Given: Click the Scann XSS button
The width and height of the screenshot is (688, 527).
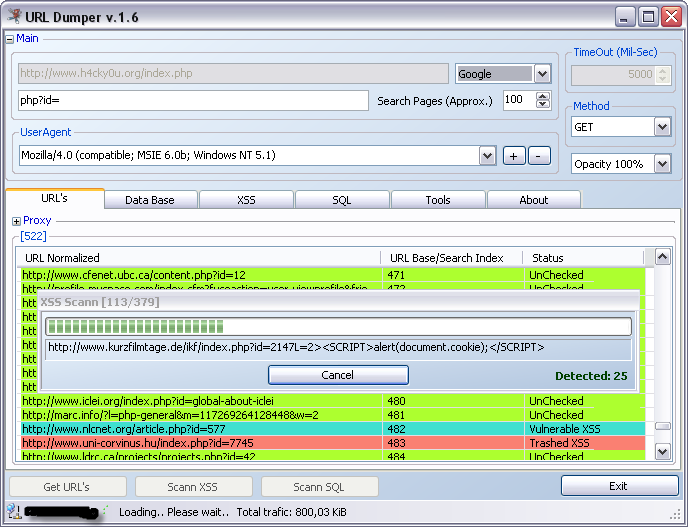Looking at the screenshot, I should point(194,487).
